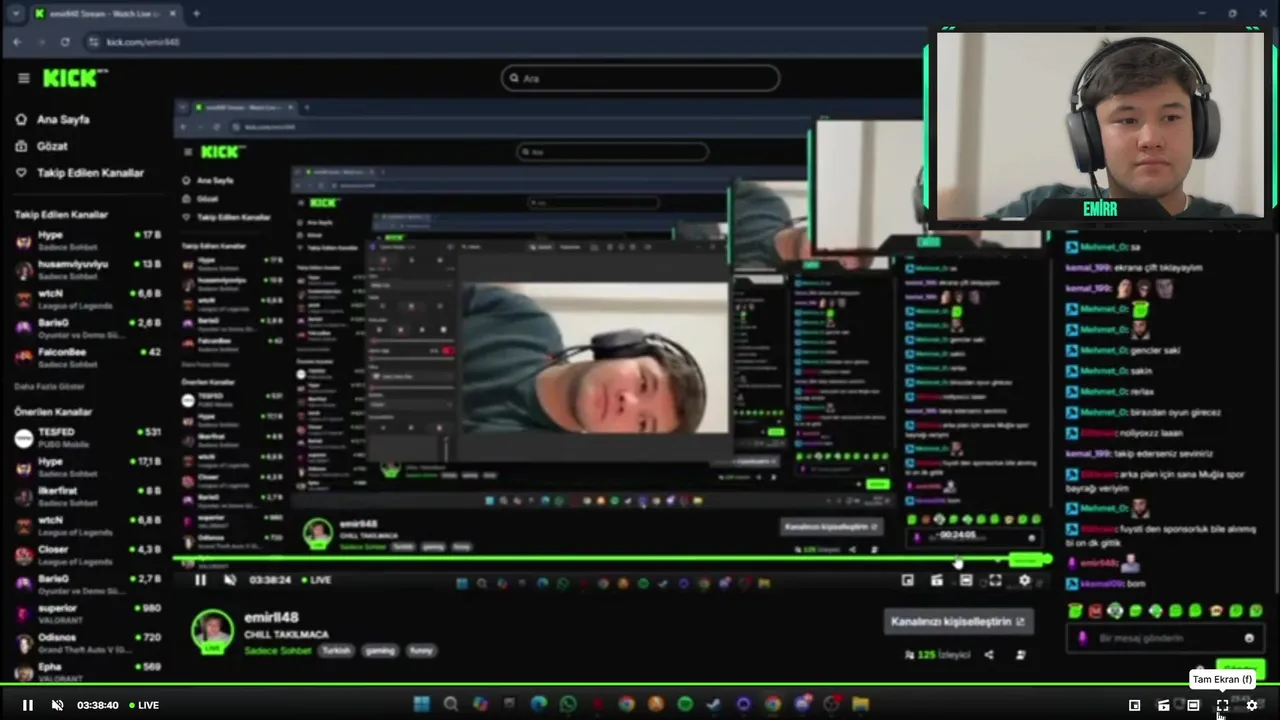
Task: Select the Sadece Sohbet category link
Action: [278, 650]
